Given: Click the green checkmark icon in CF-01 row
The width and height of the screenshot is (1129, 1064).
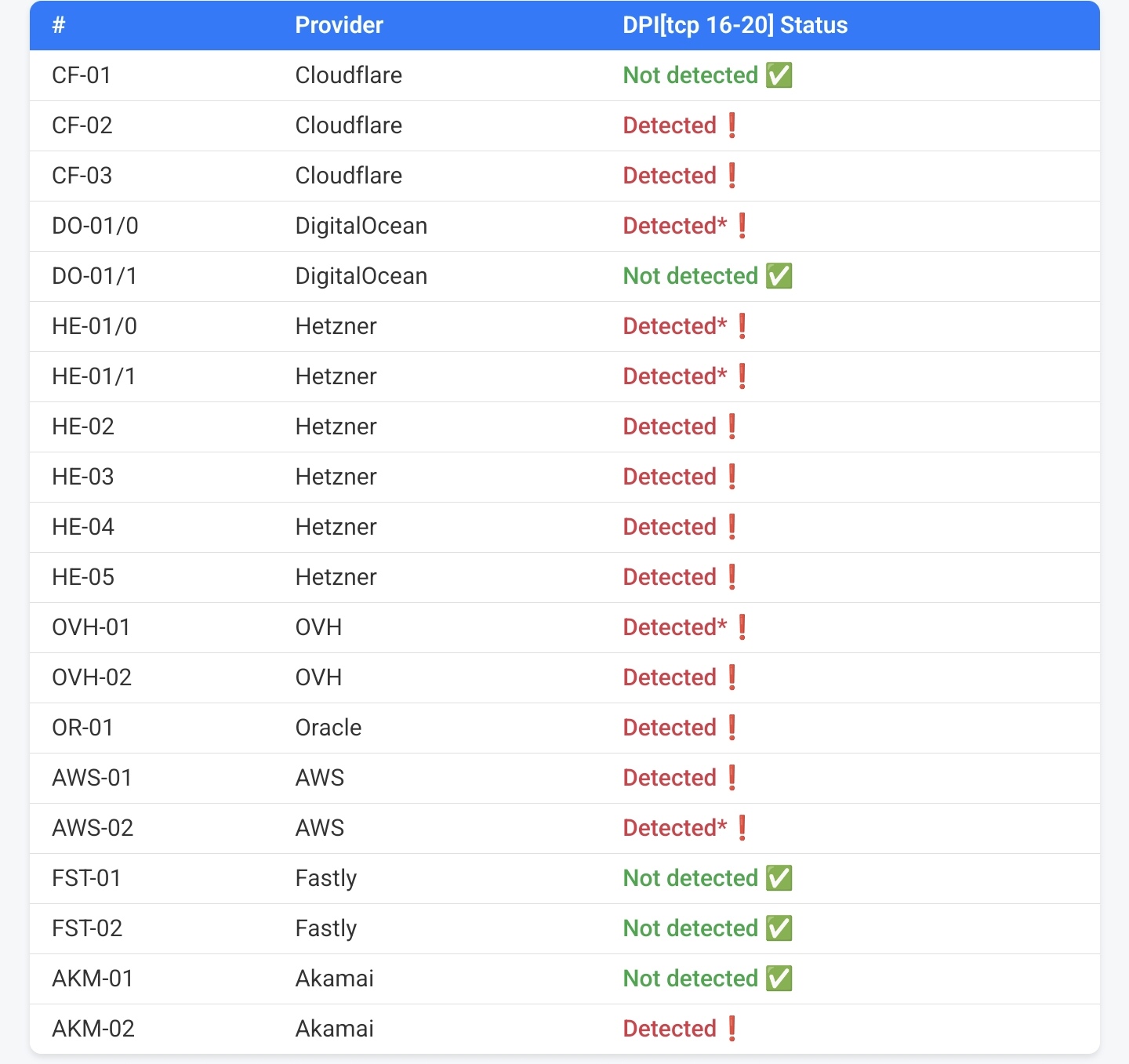Looking at the screenshot, I should coord(779,75).
